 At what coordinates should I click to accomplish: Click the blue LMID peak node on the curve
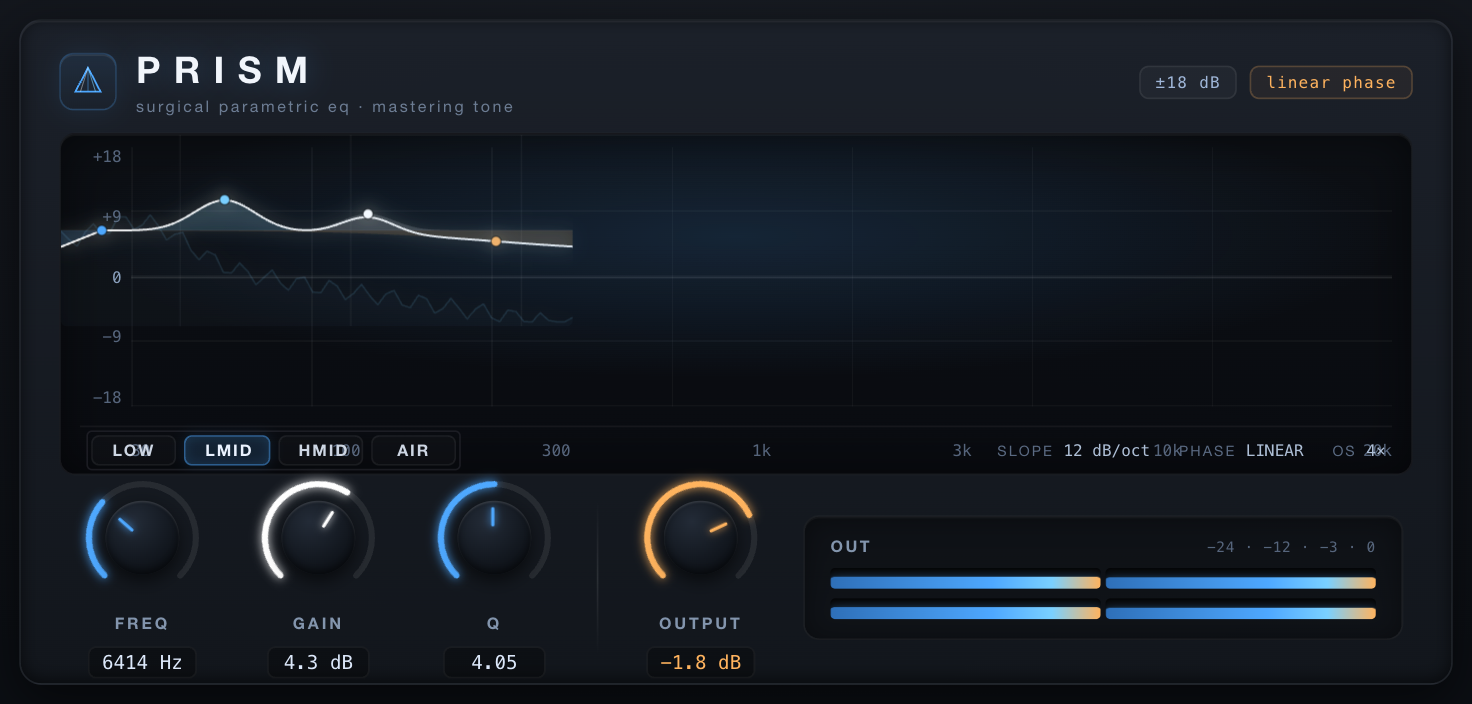224,200
